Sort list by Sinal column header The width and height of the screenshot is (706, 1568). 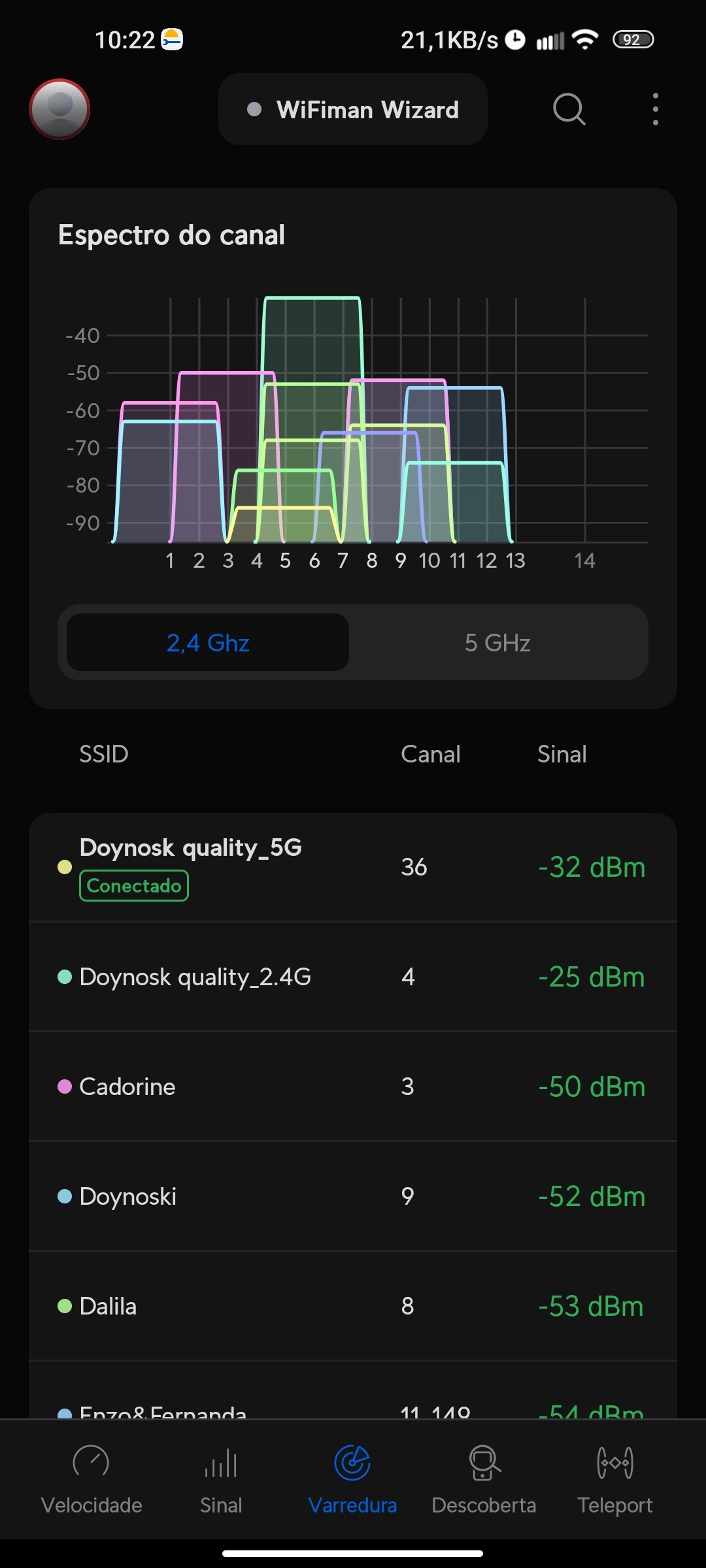coord(562,754)
